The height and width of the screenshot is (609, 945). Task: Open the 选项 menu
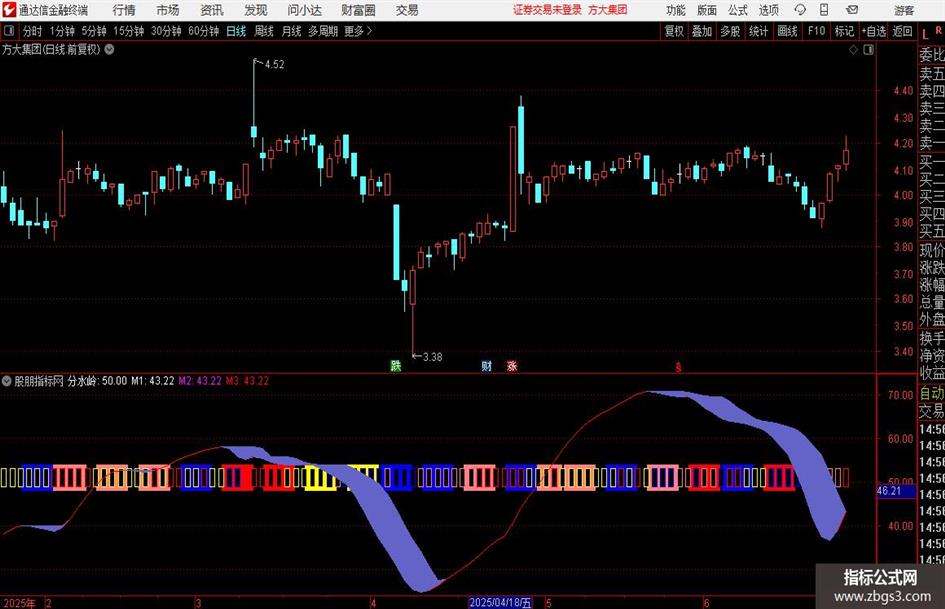768,10
